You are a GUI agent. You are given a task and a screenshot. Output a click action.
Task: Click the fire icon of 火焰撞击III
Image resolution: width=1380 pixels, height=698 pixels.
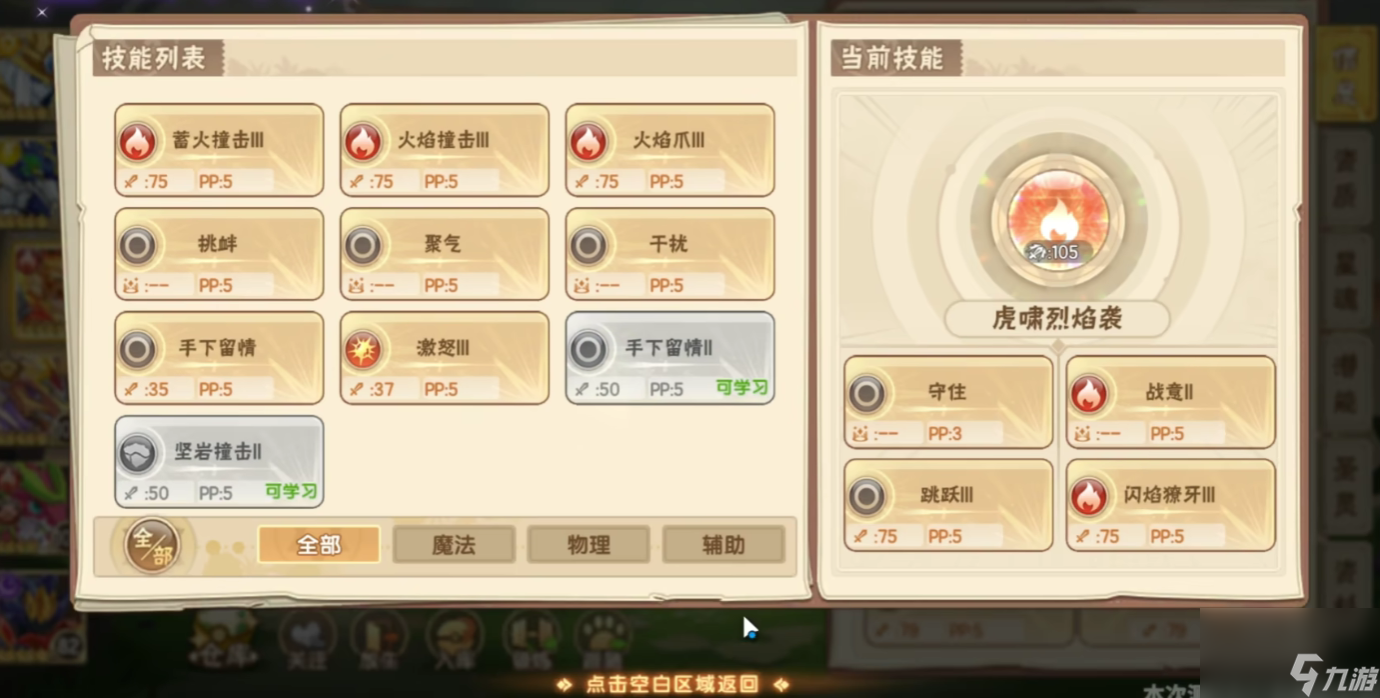click(x=363, y=142)
